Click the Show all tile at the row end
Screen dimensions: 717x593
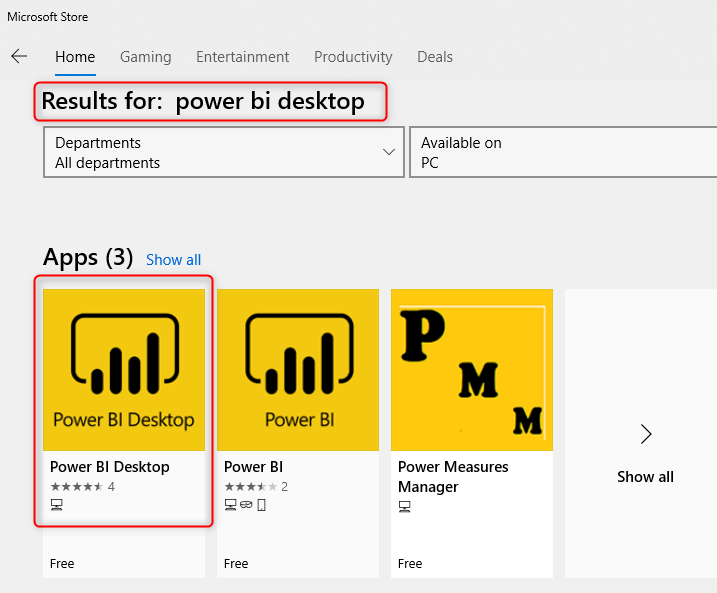645,477
